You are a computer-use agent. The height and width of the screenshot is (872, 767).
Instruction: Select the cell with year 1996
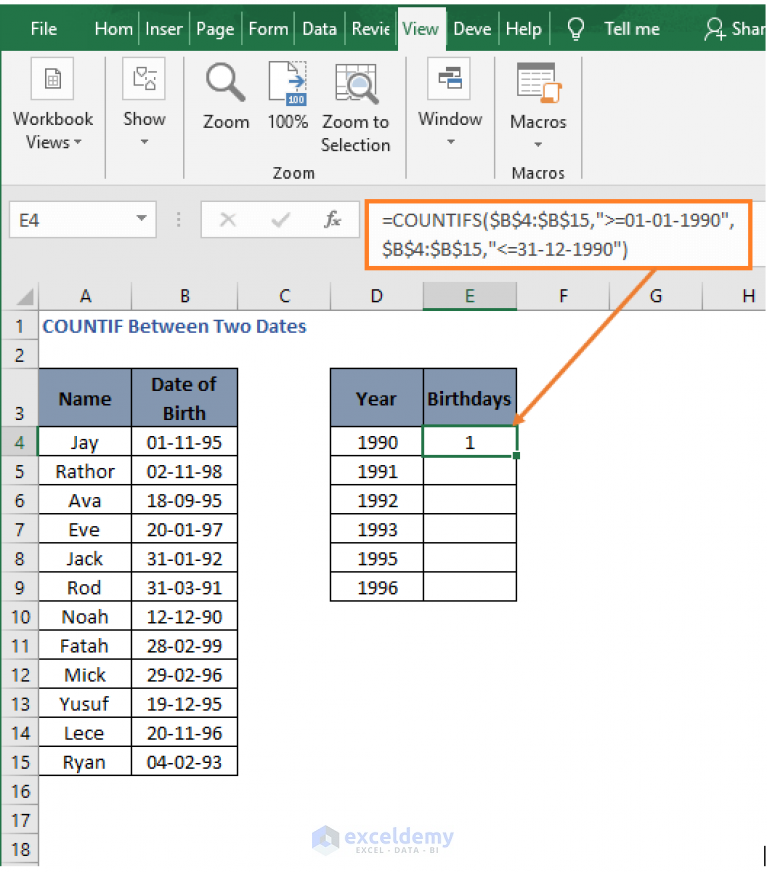pos(377,587)
